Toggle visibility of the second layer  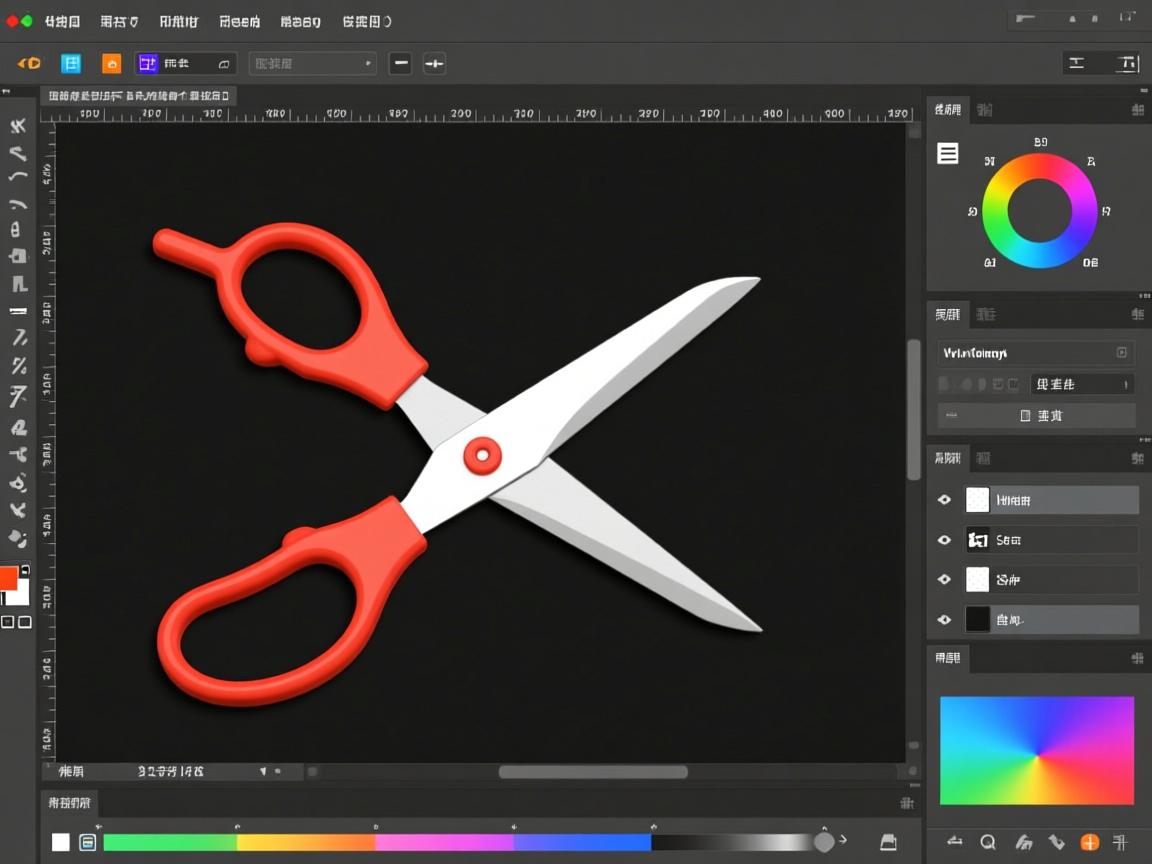click(x=944, y=540)
